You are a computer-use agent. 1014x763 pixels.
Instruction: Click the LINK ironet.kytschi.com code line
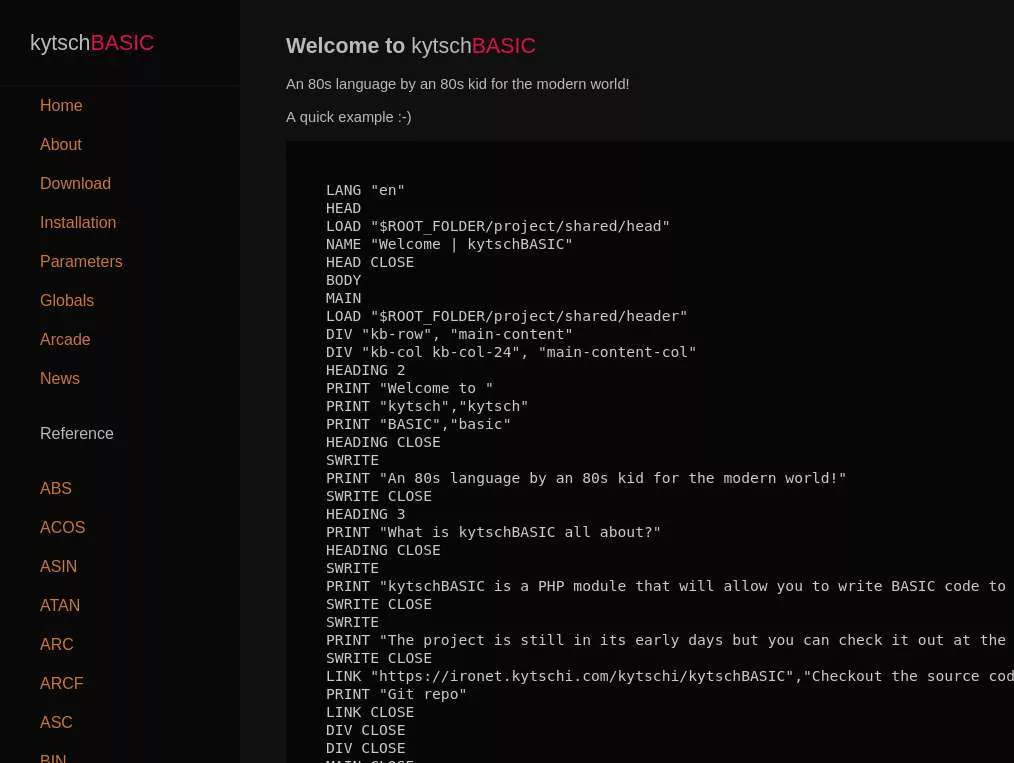[x=670, y=676]
